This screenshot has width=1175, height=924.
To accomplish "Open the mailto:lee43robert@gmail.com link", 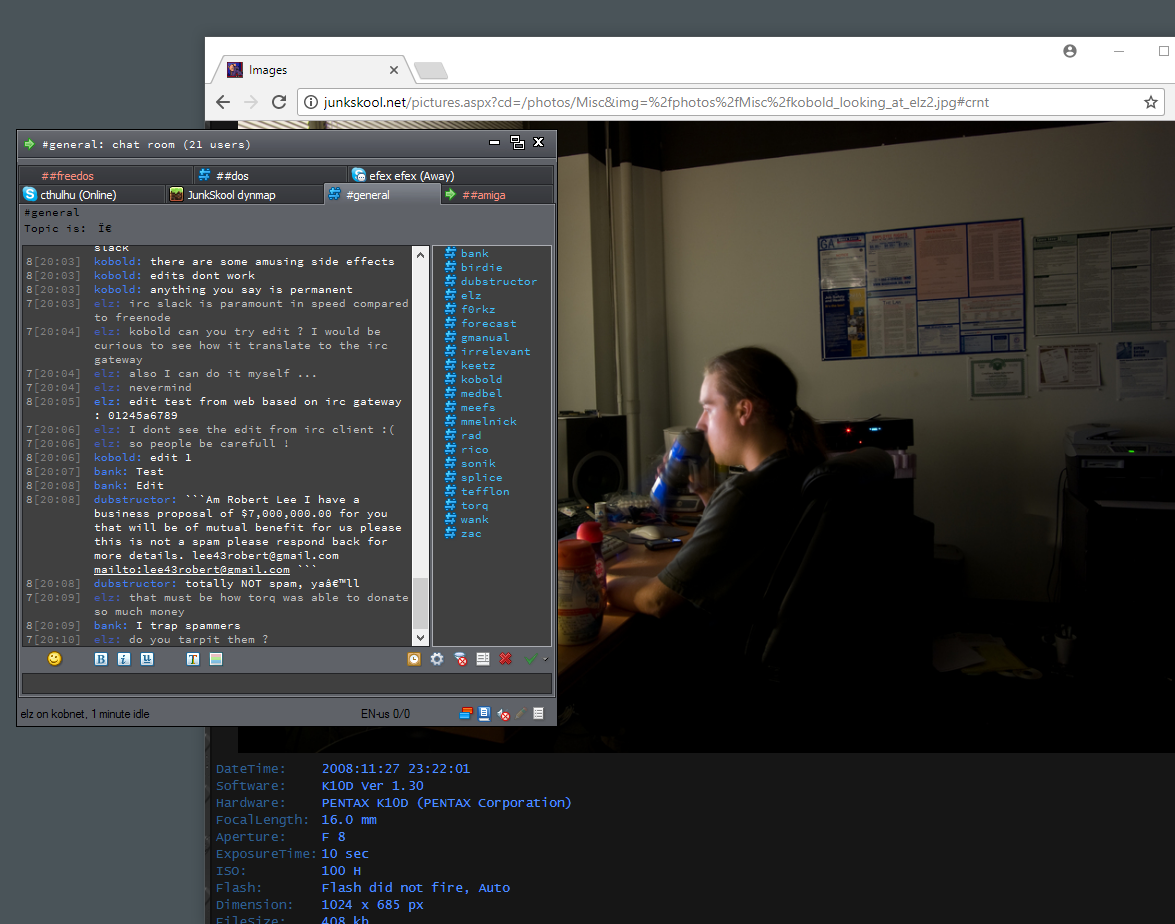I will pyautogui.click(x=192, y=570).
